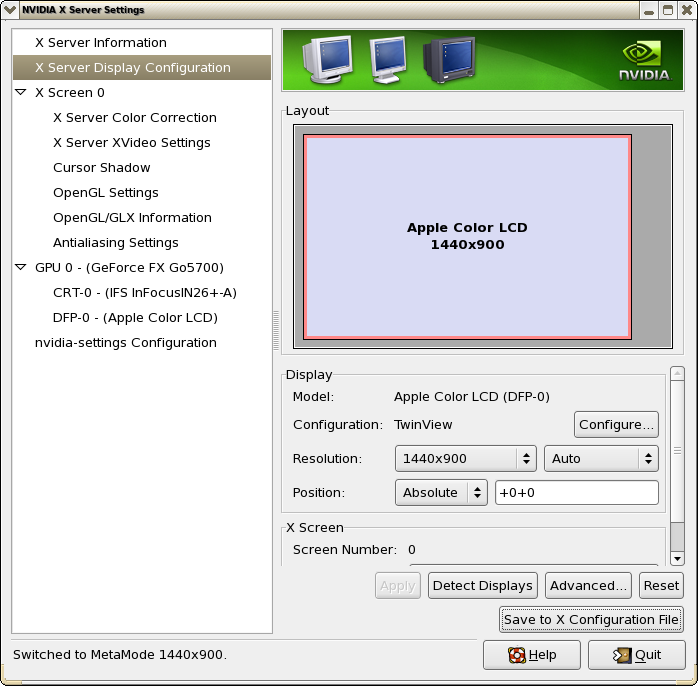Image resolution: width=698 pixels, height=686 pixels.
Task: Open the Resolution 1440x900 dropdown
Action: (x=465, y=458)
